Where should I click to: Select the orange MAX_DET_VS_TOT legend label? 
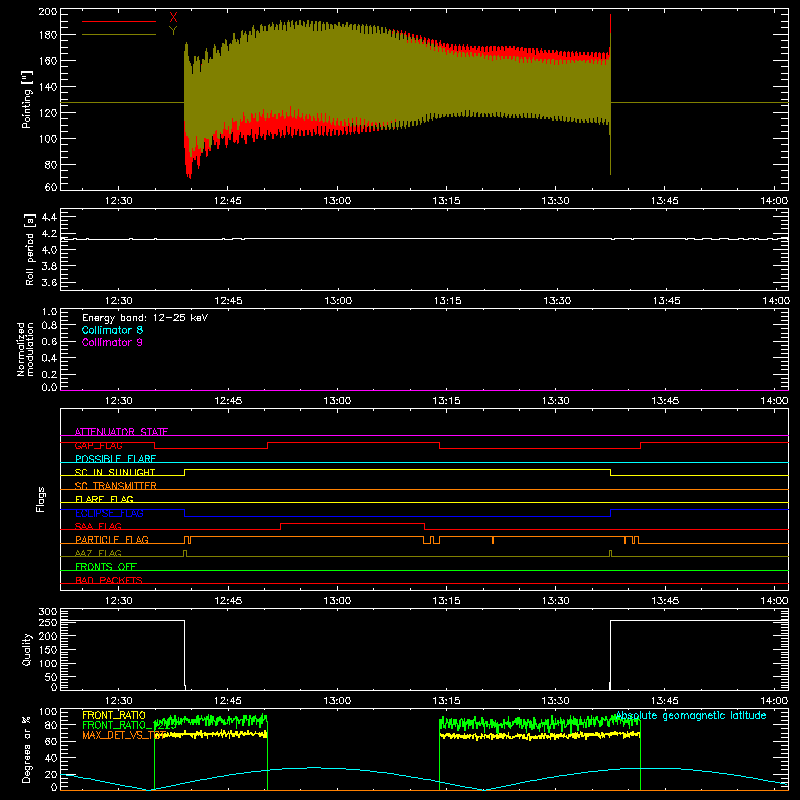[x=124, y=735]
